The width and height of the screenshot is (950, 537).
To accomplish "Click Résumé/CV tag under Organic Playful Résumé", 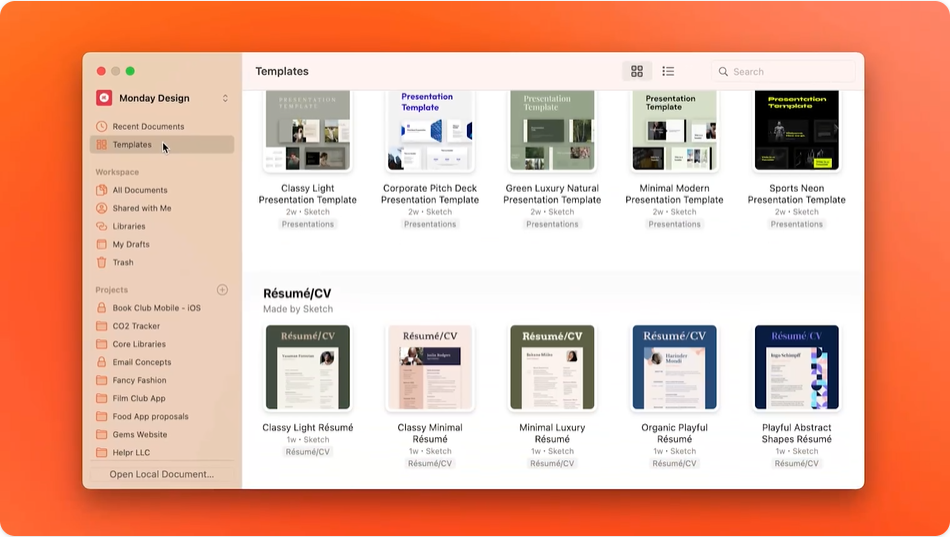I will point(674,464).
